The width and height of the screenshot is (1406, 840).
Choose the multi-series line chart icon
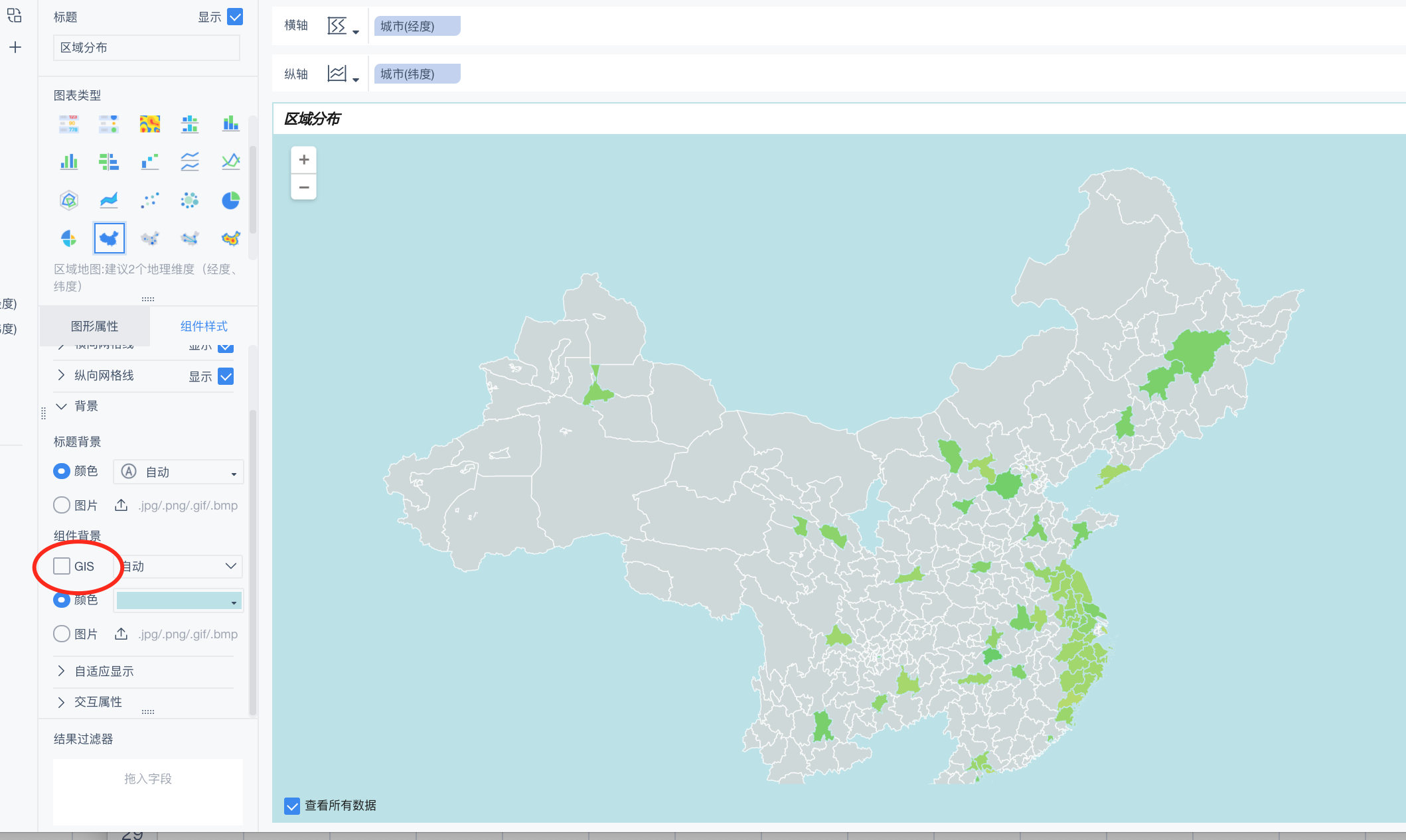pos(230,161)
